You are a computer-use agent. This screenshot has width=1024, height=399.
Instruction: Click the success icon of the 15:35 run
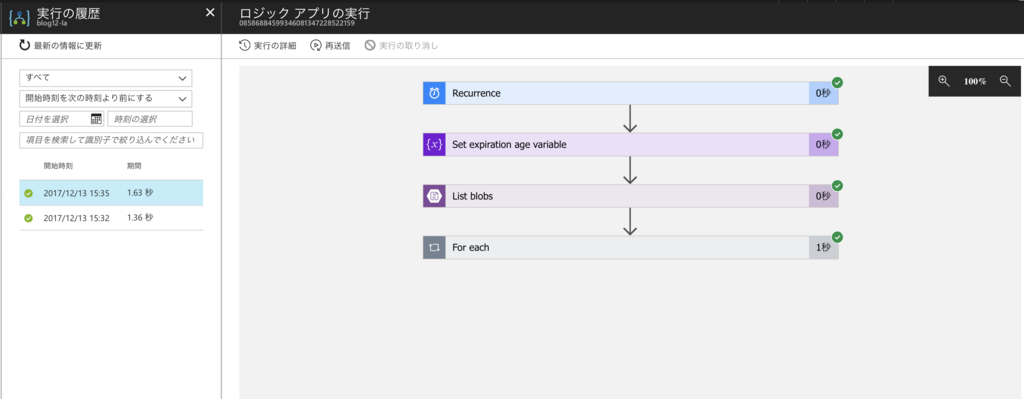pos(28,193)
